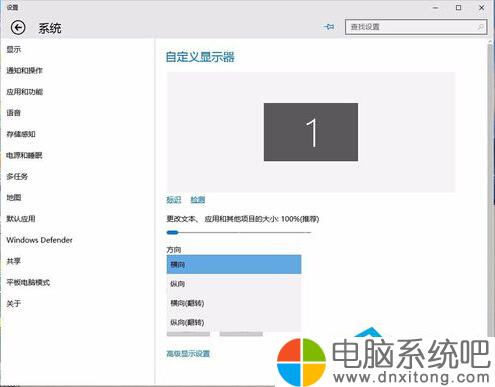This screenshot has width=495, height=387.
Task: Click the vertical scrollbar on the right
Action: coord(490,190)
